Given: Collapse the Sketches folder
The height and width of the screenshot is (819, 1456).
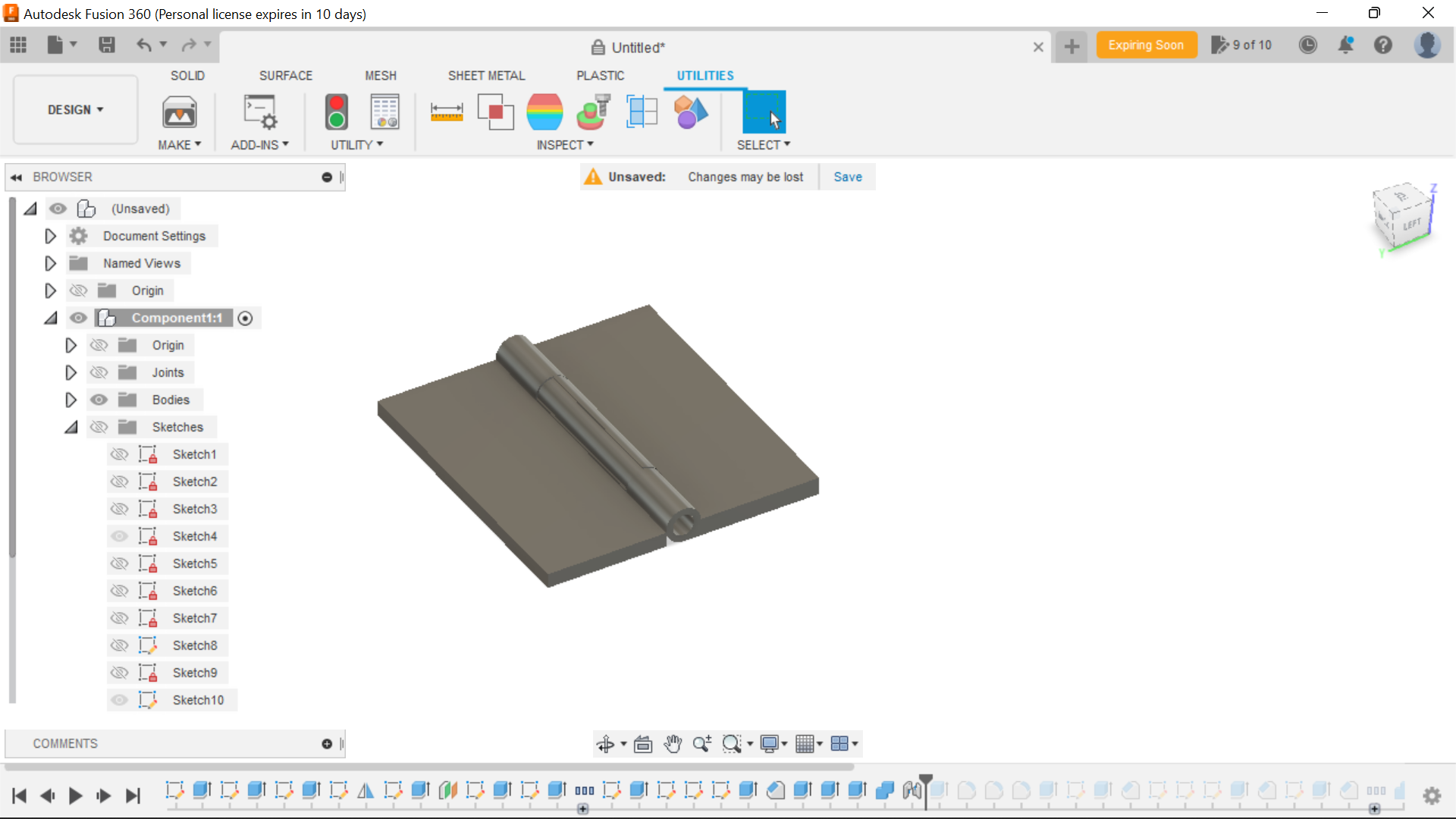Looking at the screenshot, I should 71,427.
